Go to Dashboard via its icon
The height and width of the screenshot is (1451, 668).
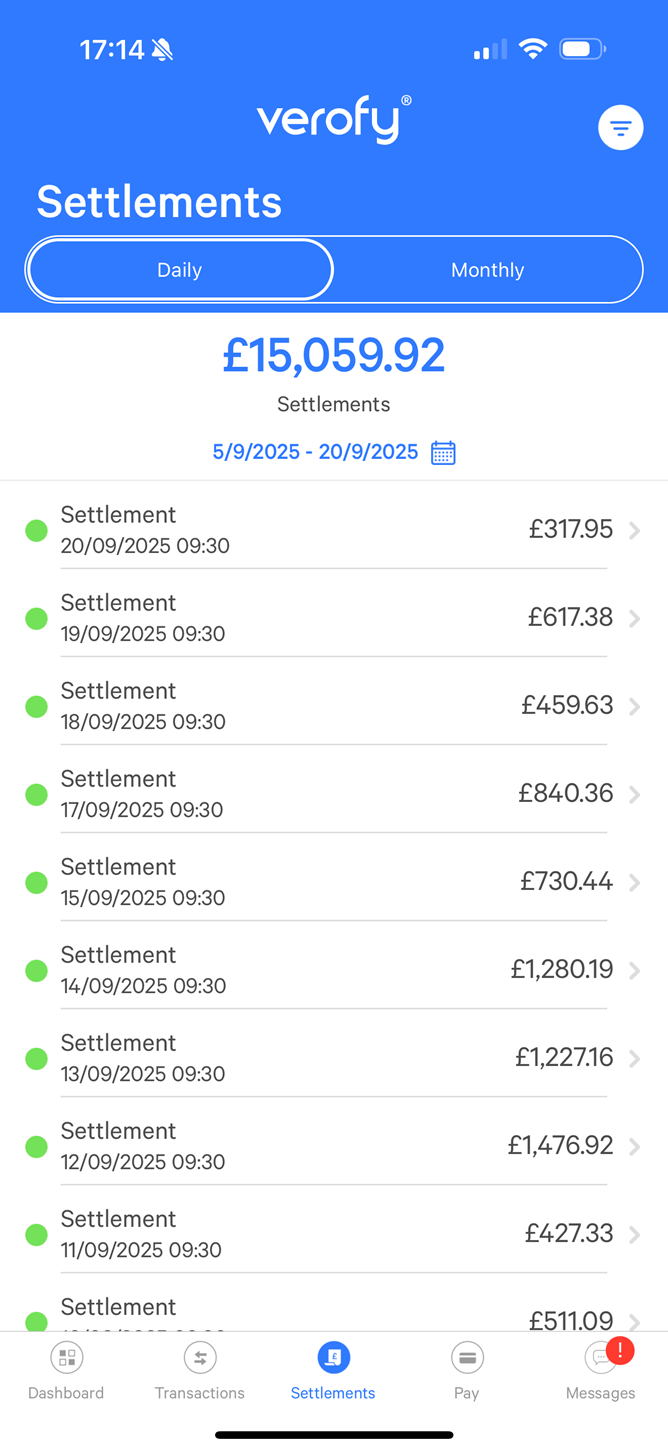tap(67, 1357)
